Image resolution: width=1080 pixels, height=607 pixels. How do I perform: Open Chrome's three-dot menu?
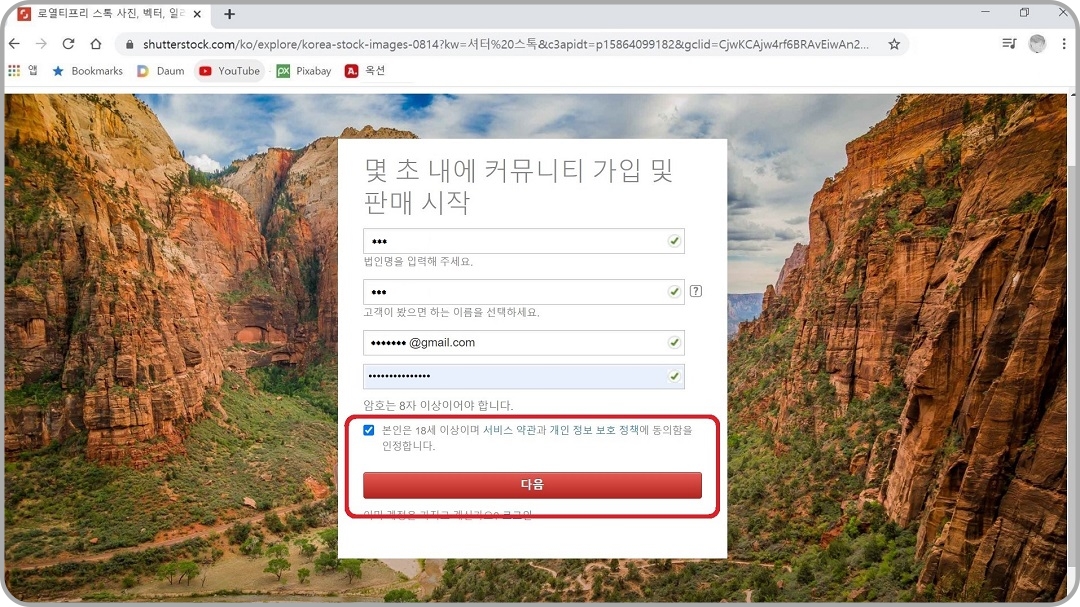pos(1063,44)
